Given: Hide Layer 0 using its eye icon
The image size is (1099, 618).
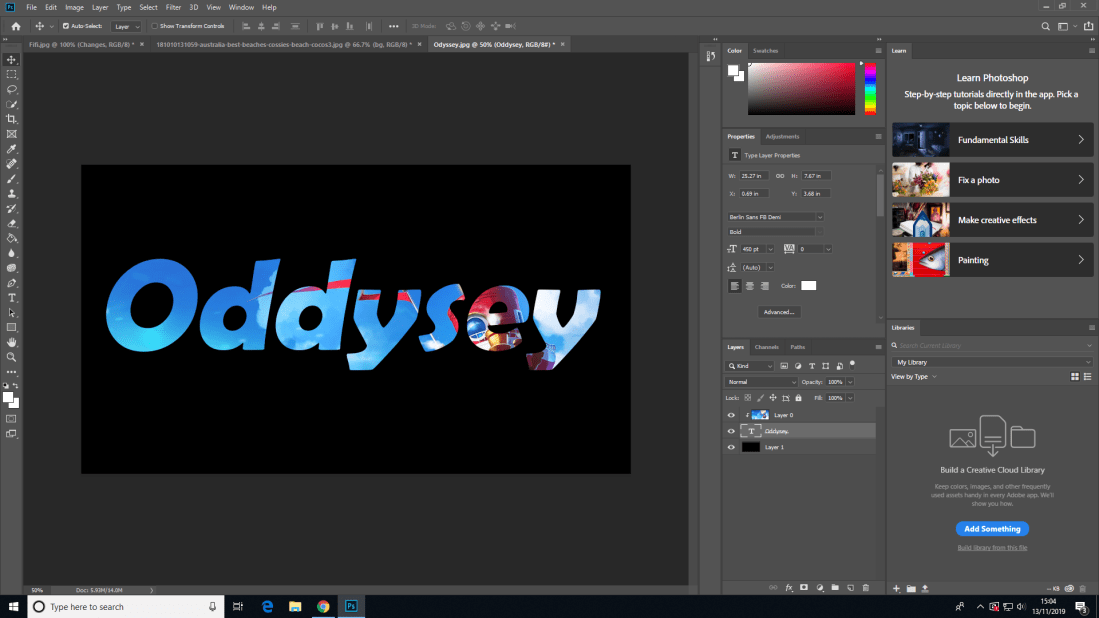Looking at the screenshot, I should (731, 415).
